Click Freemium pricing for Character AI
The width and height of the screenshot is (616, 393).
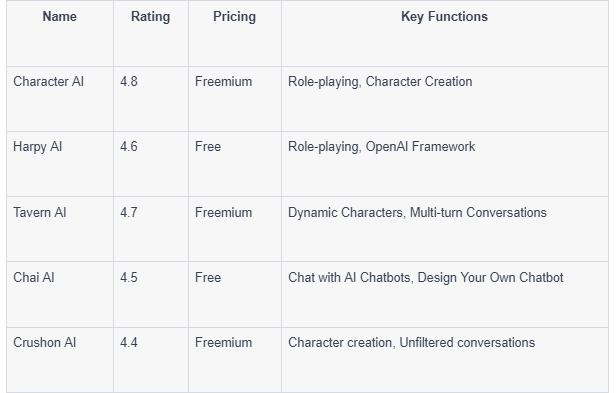tap(224, 81)
